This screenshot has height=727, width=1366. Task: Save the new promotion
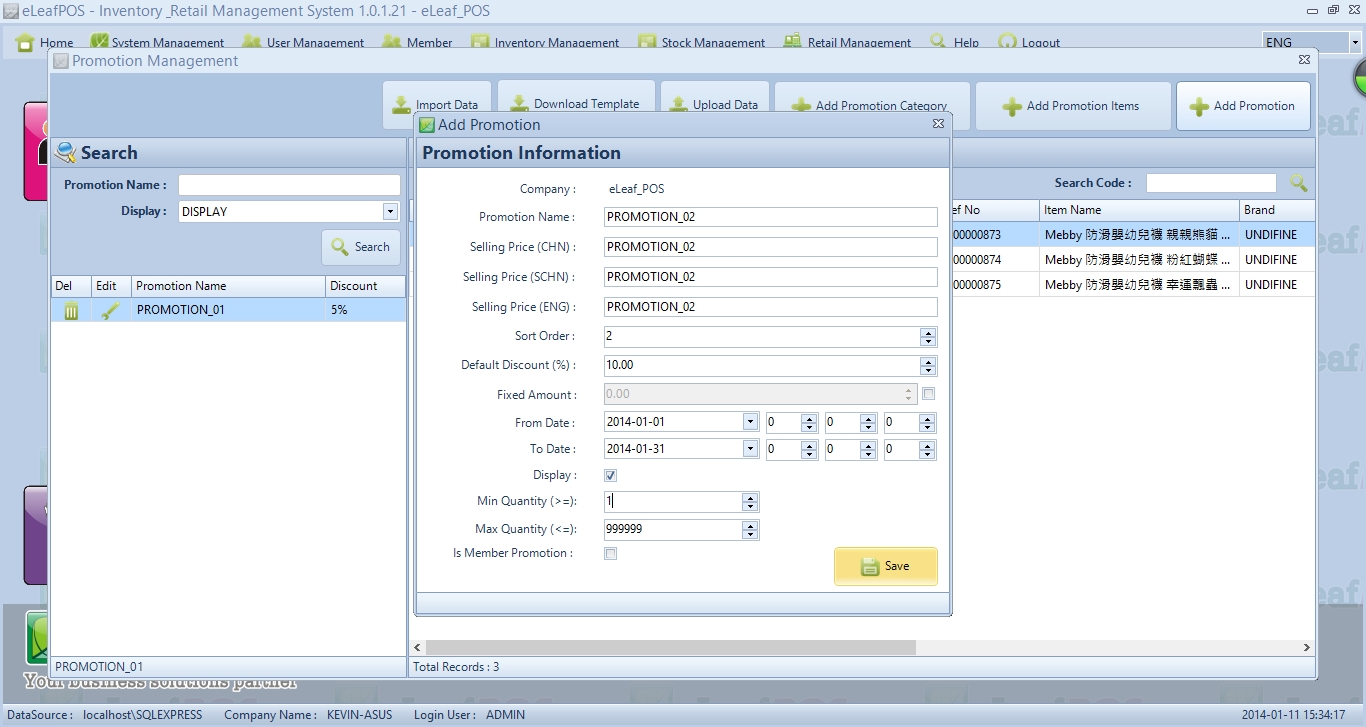[x=885, y=566]
